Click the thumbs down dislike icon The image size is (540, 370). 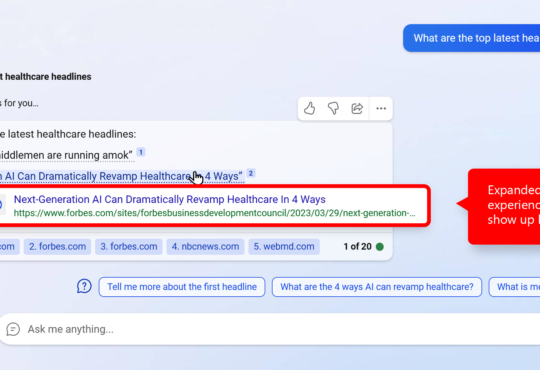pyautogui.click(x=333, y=109)
